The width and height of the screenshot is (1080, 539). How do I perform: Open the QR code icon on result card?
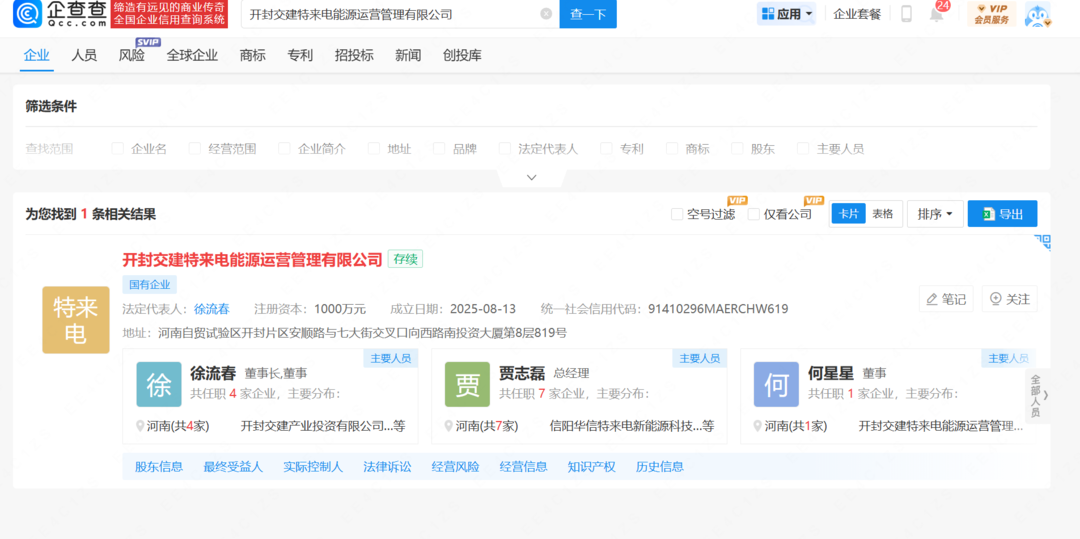1043,241
